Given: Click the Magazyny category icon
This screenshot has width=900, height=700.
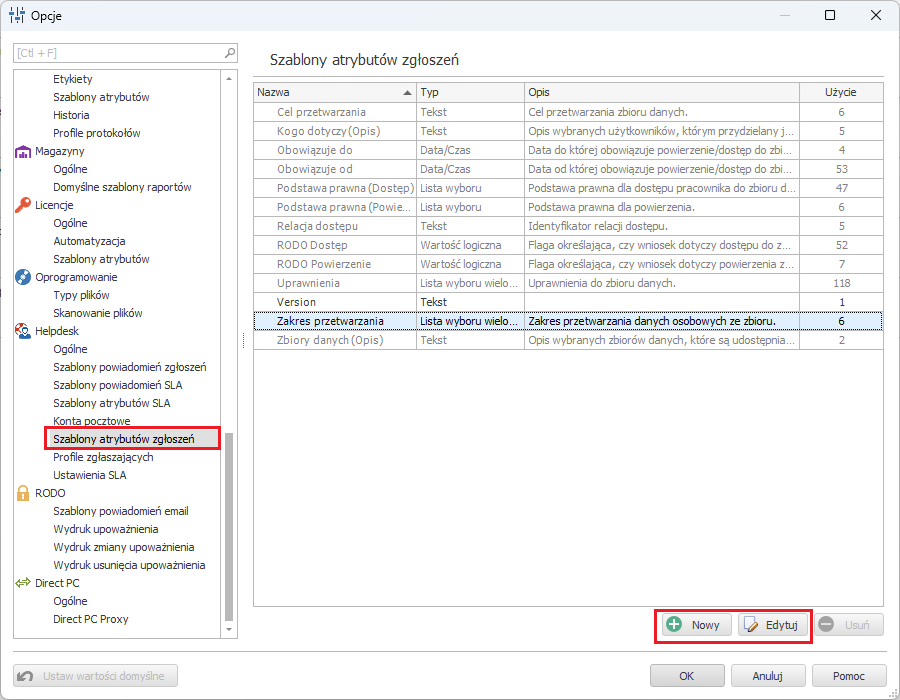Looking at the screenshot, I should [24, 151].
